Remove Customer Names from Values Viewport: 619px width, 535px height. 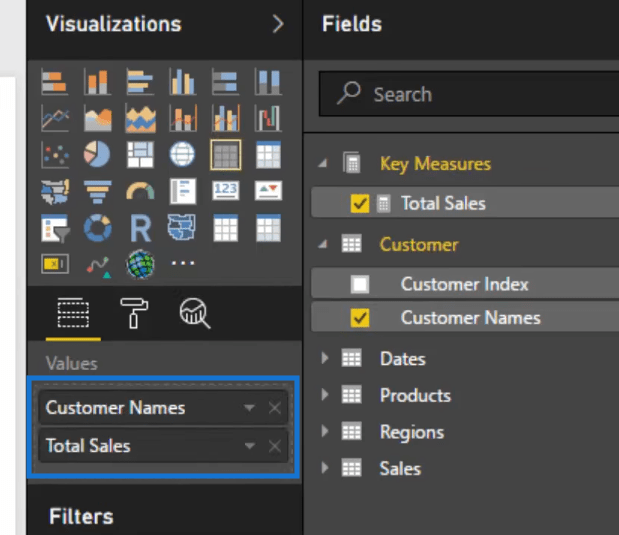tap(275, 408)
